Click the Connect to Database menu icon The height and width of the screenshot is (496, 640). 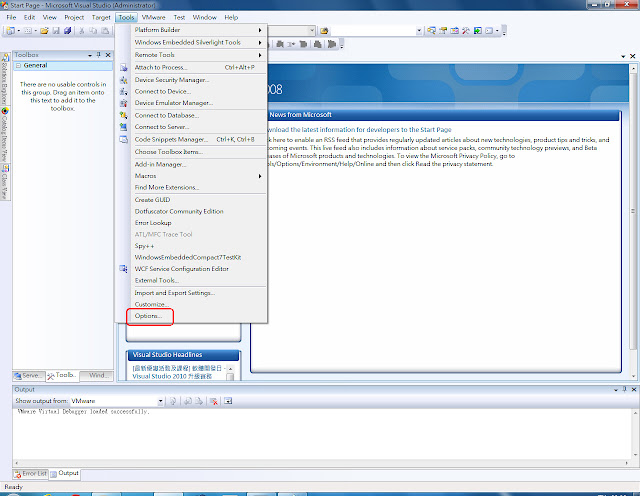[124, 116]
